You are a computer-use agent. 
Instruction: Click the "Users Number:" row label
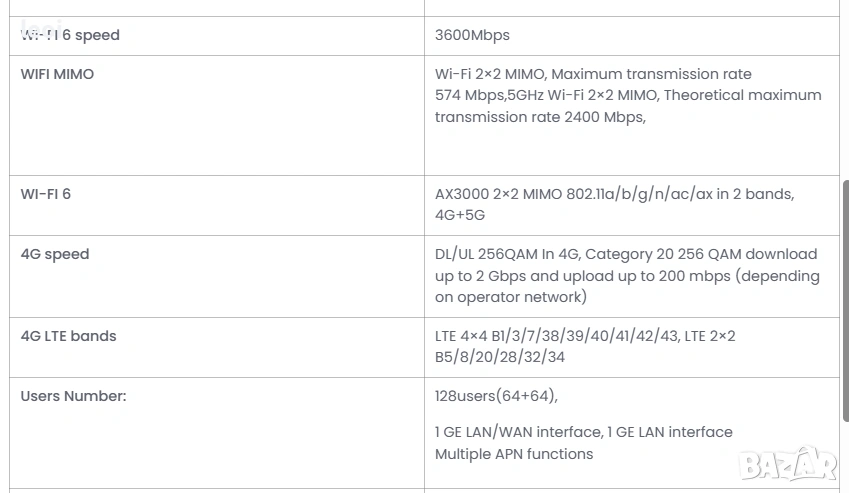pyautogui.click(x=73, y=396)
